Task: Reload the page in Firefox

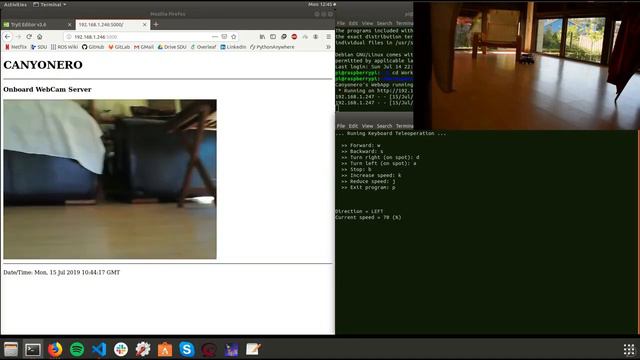Action: point(29,37)
